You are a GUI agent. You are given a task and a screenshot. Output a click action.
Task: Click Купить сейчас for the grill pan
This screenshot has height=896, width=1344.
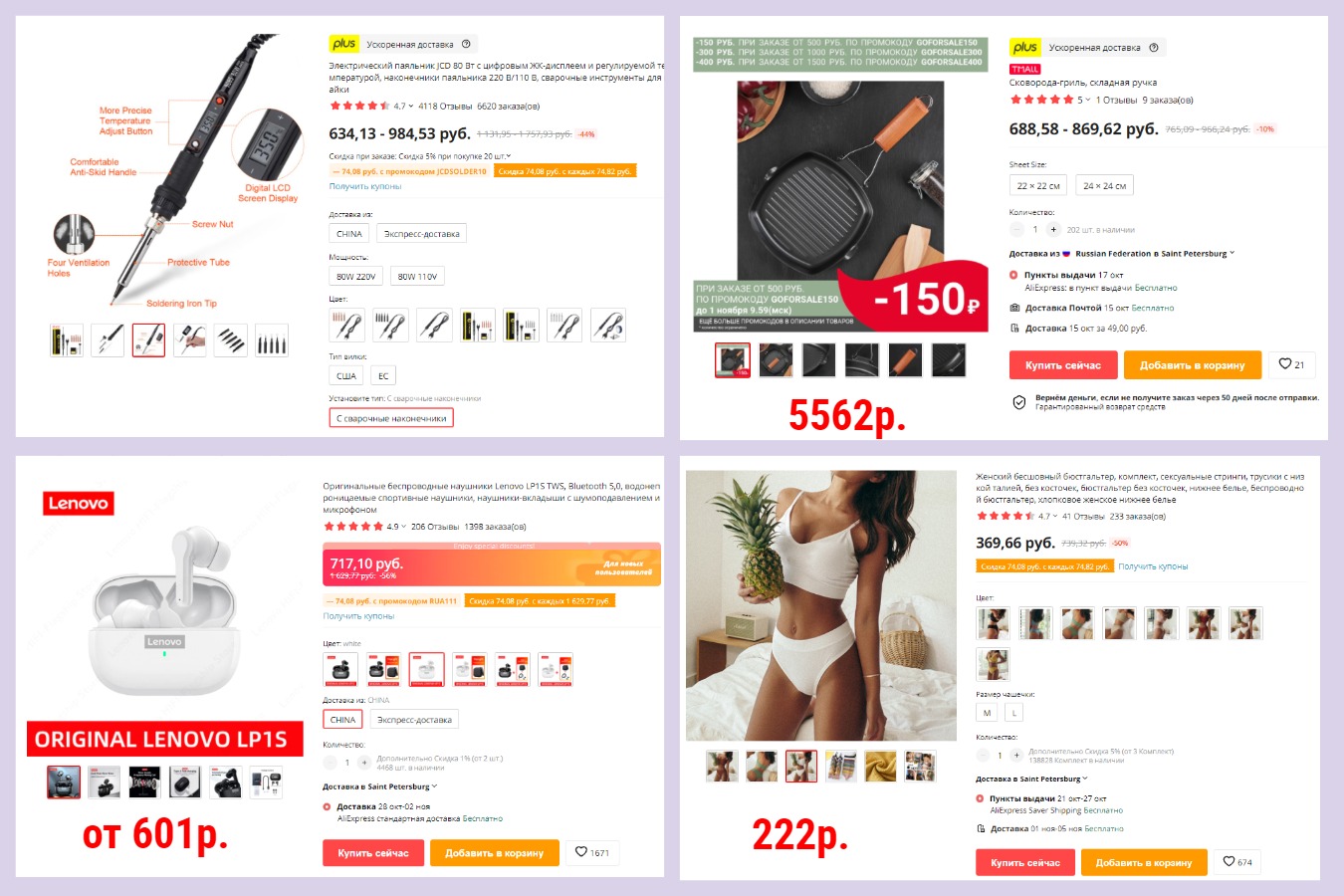[1063, 365]
